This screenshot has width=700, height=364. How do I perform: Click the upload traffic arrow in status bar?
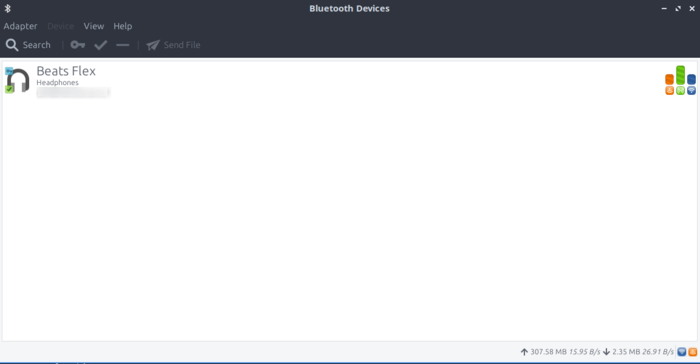click(x=524, y=352)
